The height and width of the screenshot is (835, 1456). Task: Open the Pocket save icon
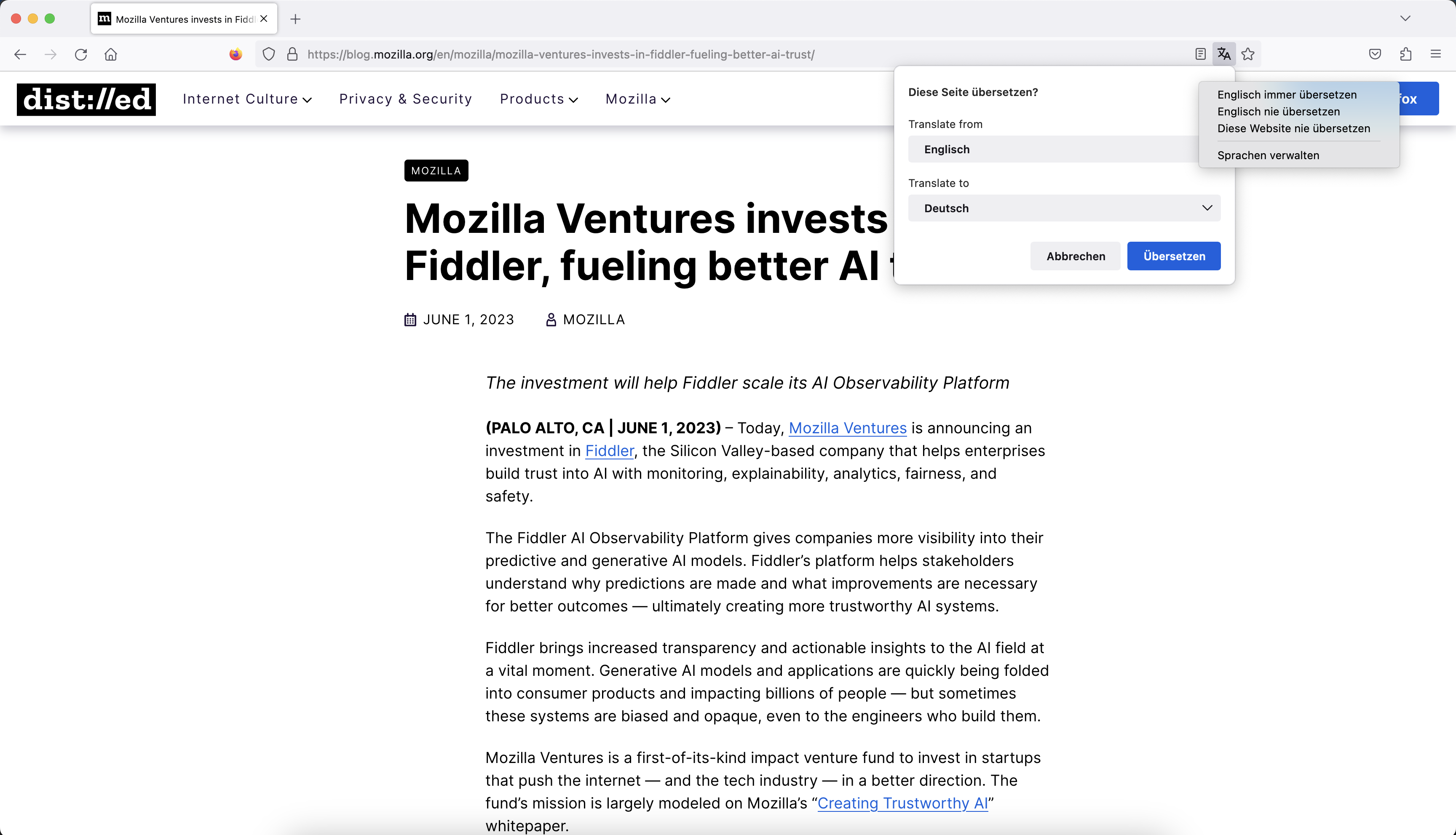(x=1375, y=54)
